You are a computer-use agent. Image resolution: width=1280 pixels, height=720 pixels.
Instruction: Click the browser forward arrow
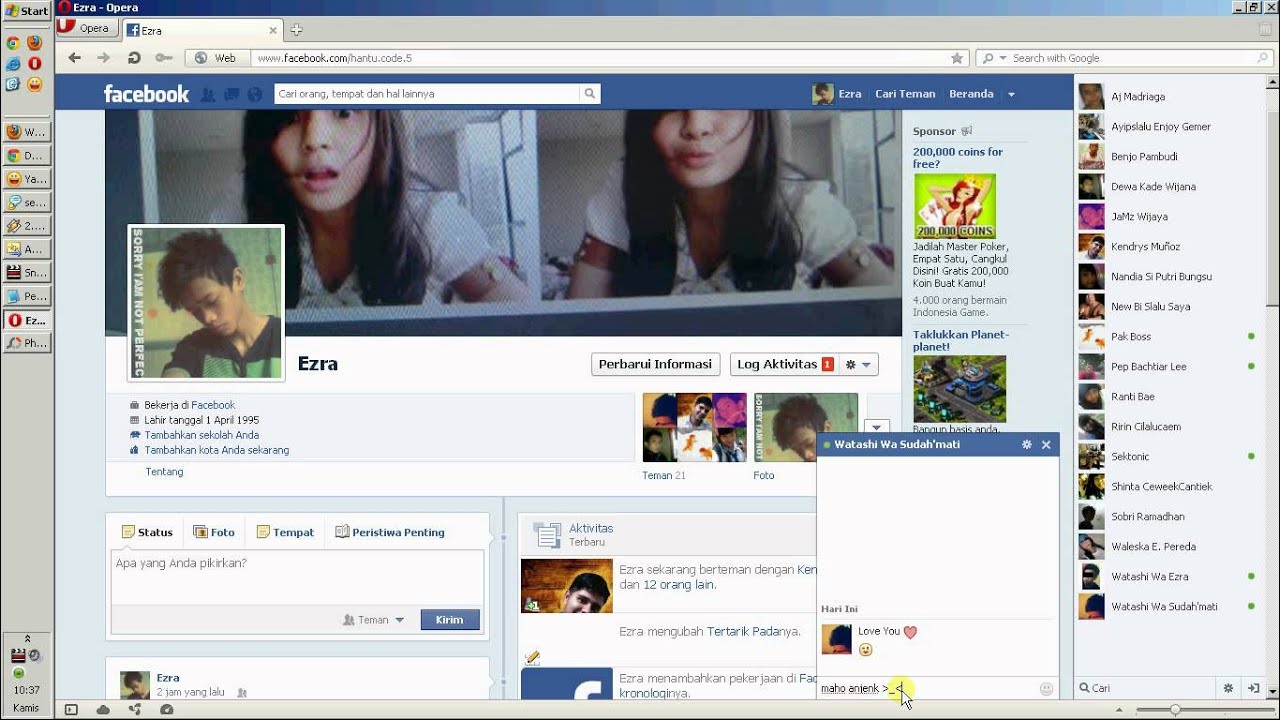(103, 58)
